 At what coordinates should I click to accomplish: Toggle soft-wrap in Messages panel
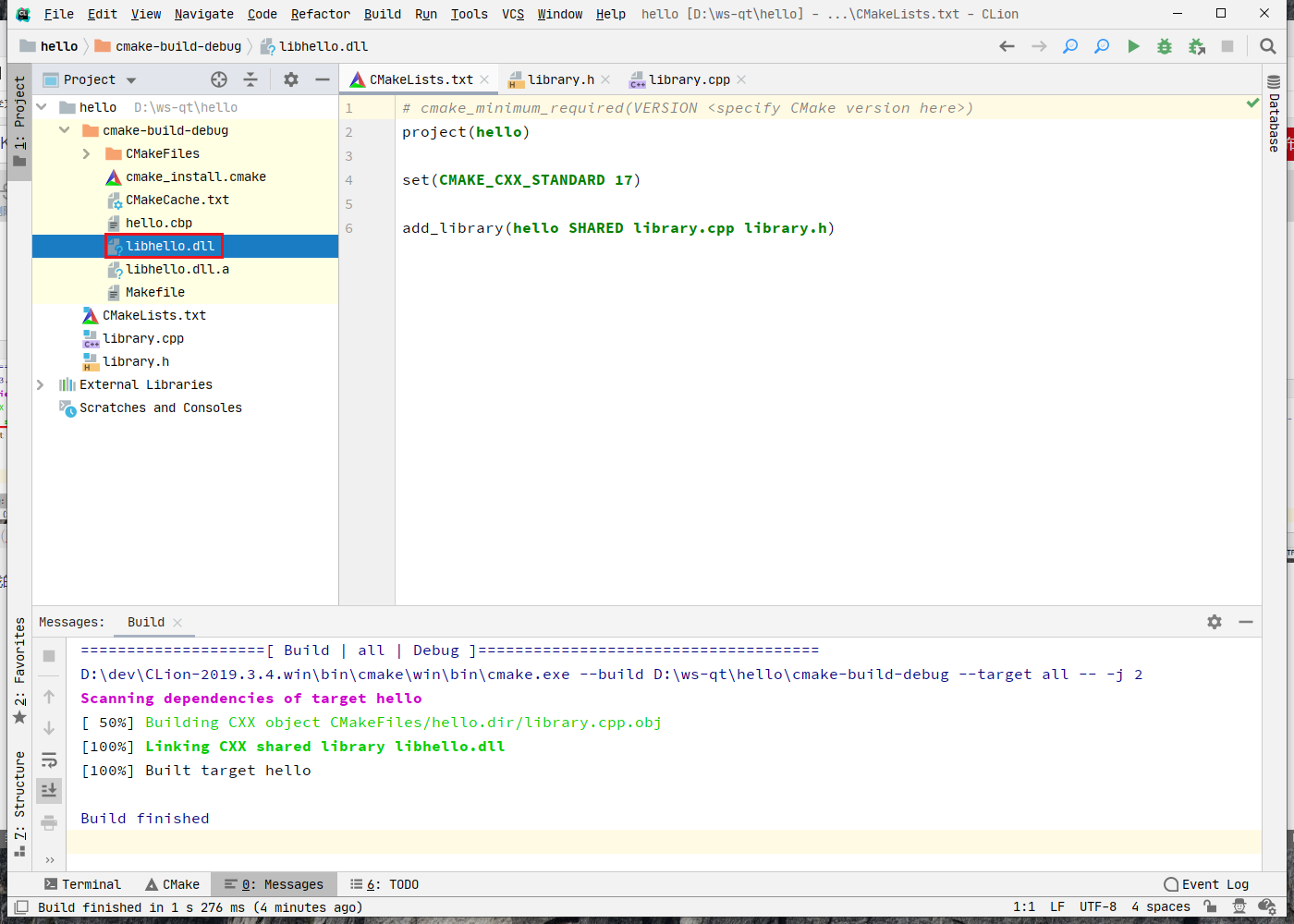(49, 760)
